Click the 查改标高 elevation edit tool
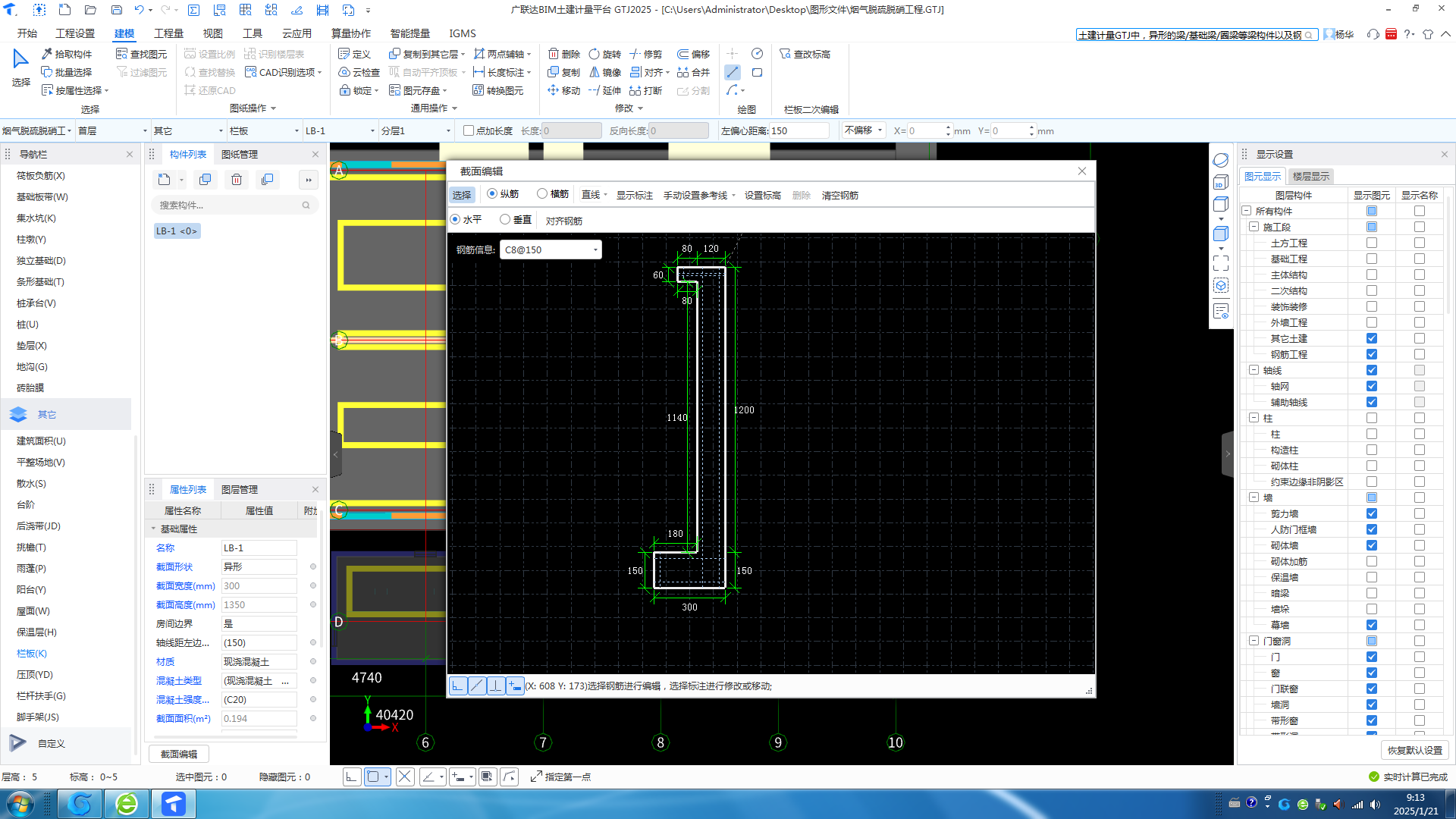Screen dimensions: 1456x819 pyautogui.click(x=805, y=54)
